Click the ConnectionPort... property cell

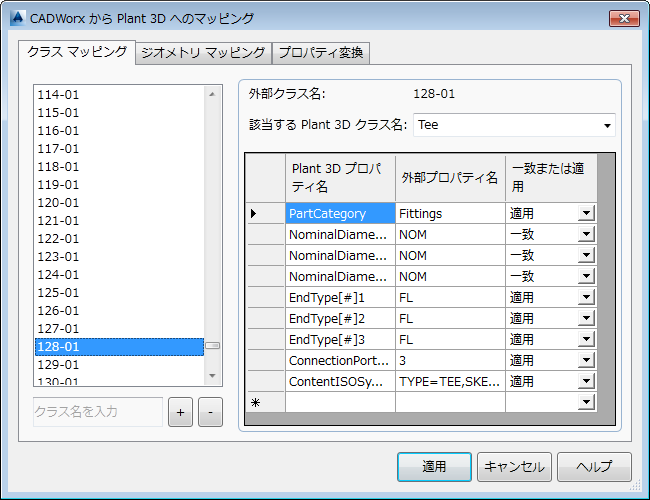click(x=340, y=361)
